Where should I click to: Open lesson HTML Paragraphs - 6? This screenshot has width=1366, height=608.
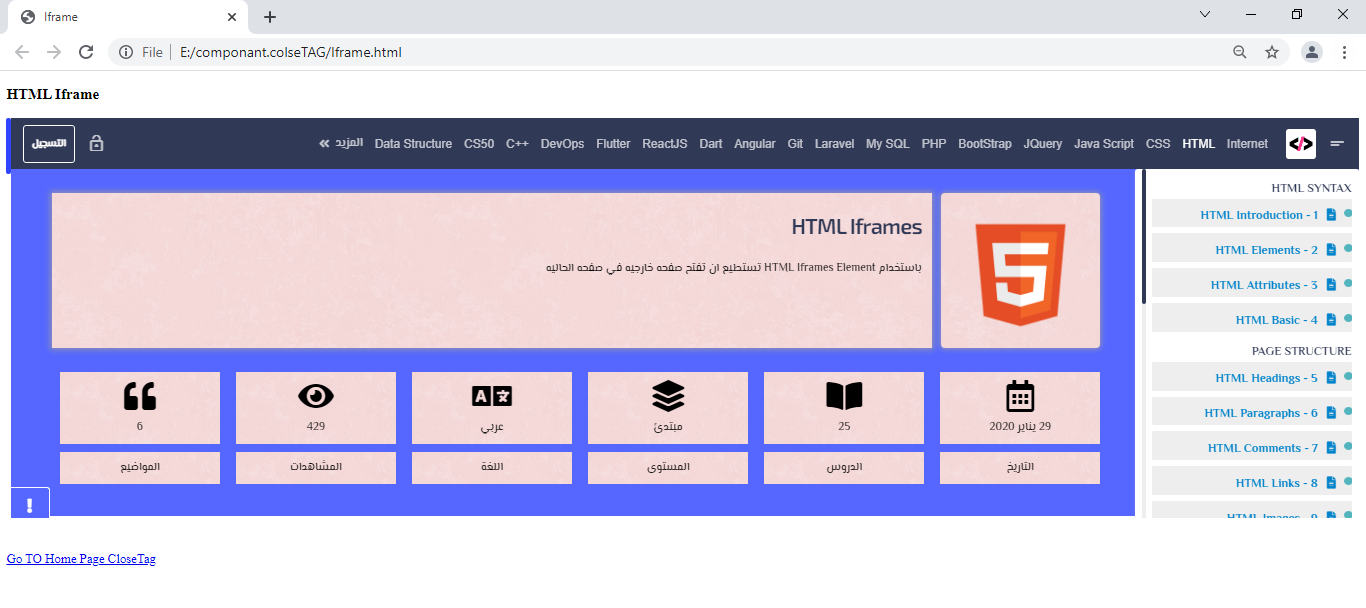[x=1261, y=413]
